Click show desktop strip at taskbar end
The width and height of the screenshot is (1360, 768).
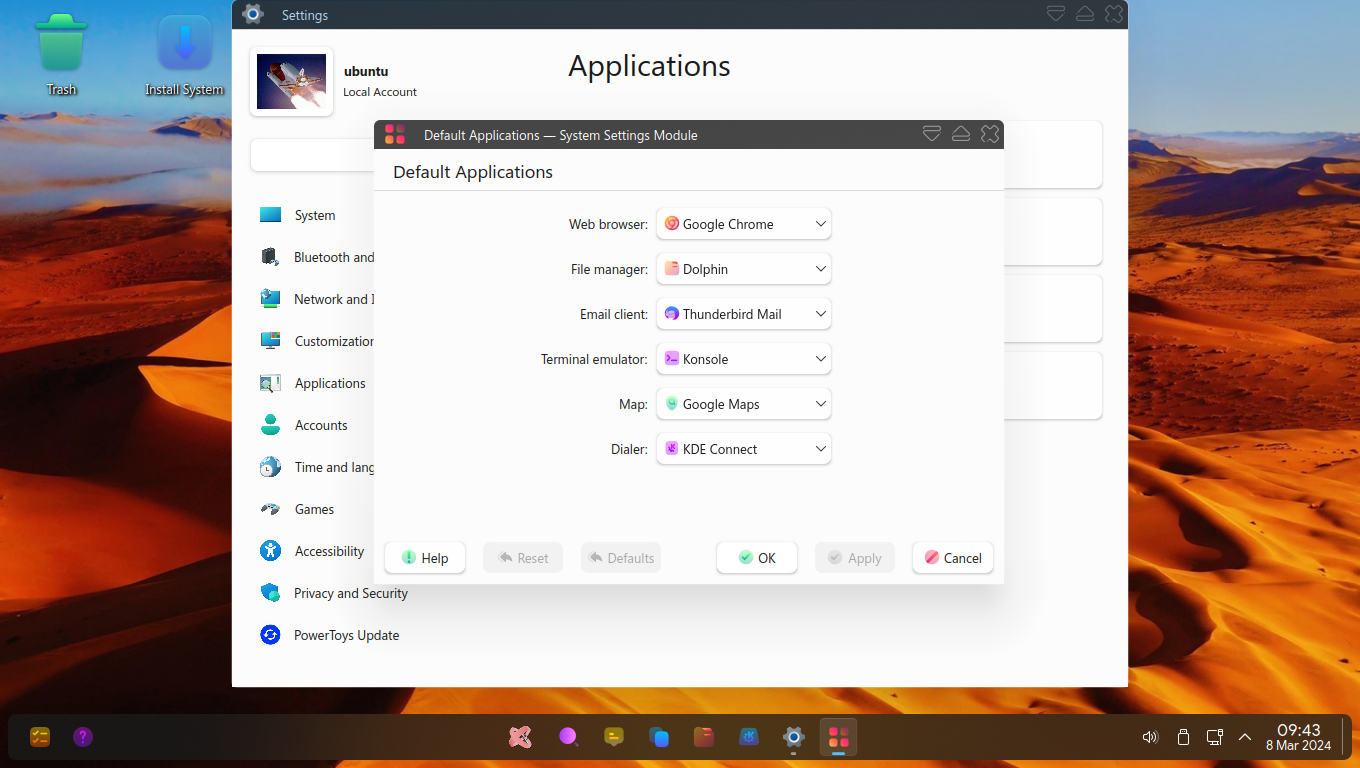pos(1343,737)
